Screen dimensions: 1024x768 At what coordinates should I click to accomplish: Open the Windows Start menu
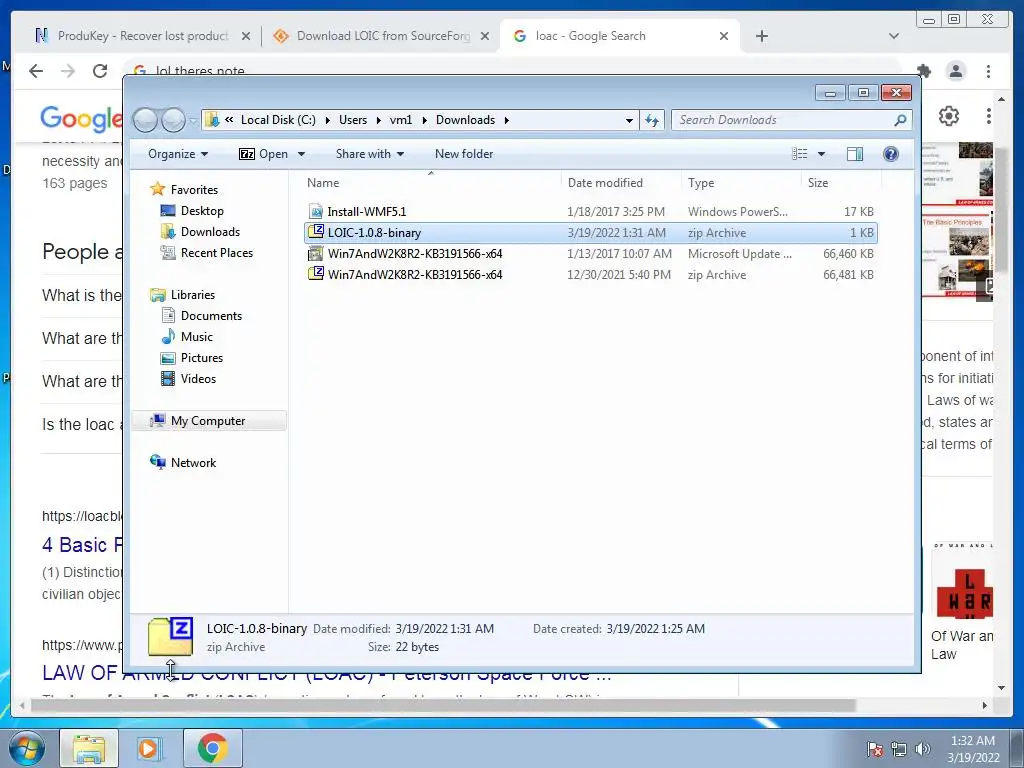(x=27, y=749)
